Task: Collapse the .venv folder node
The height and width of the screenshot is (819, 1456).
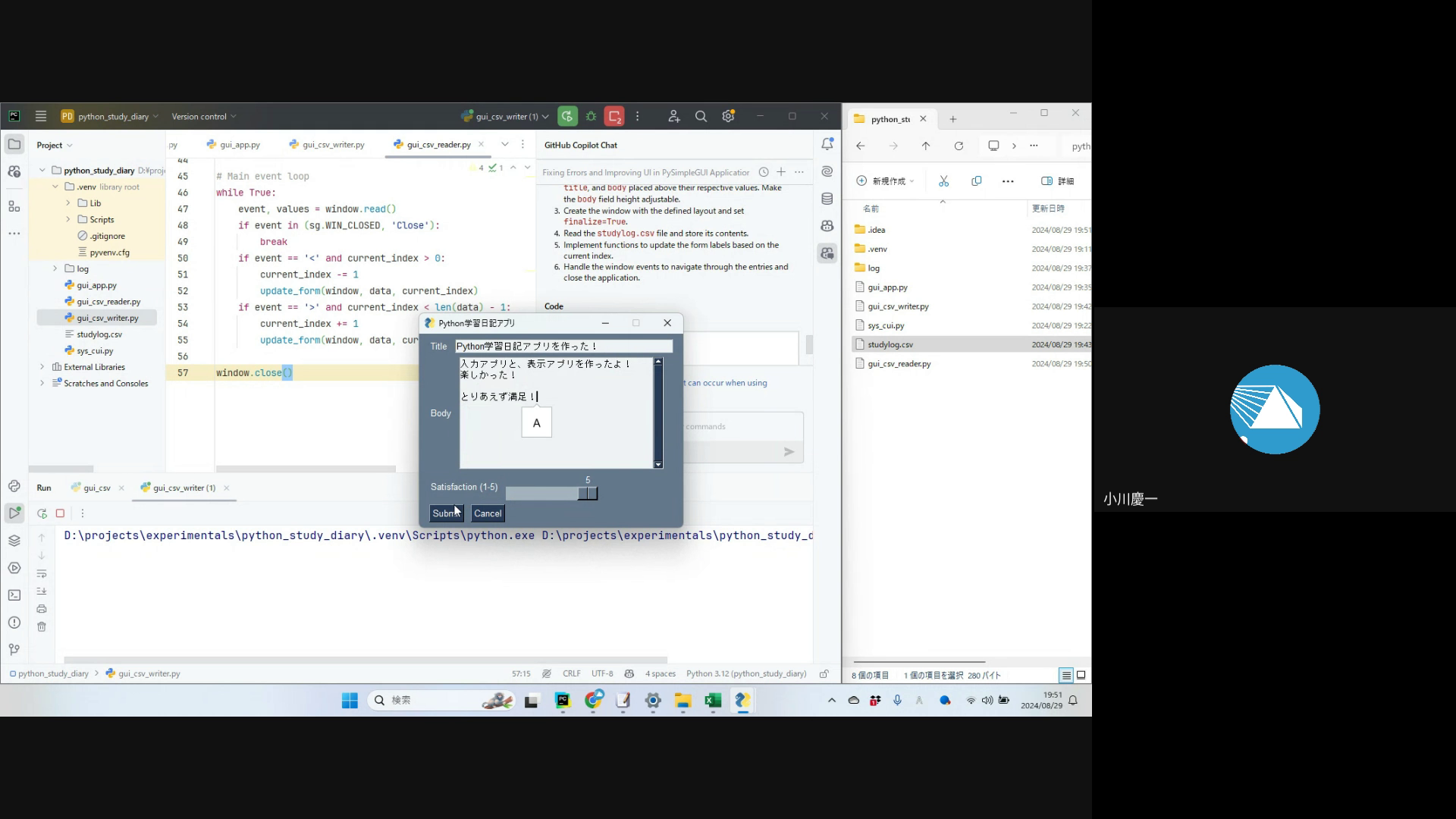Action: (x=55, y=187)
